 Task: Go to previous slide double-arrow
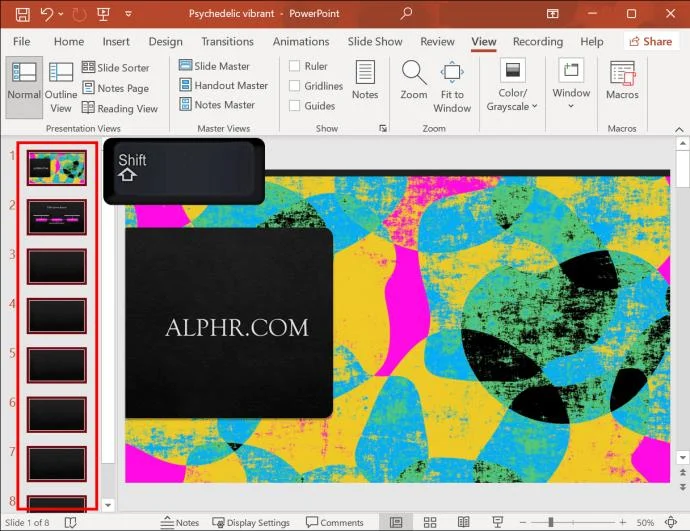(x=683, y=472)
